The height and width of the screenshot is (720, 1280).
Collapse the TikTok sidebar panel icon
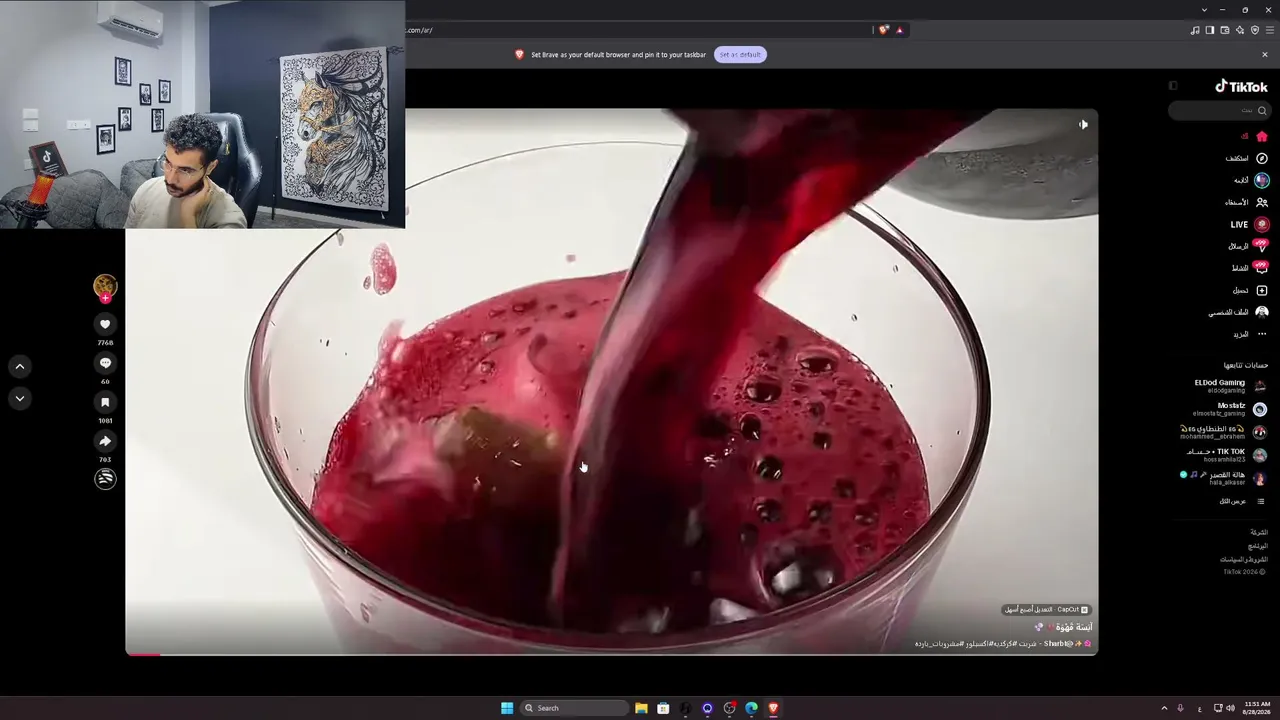[1173, 86]
